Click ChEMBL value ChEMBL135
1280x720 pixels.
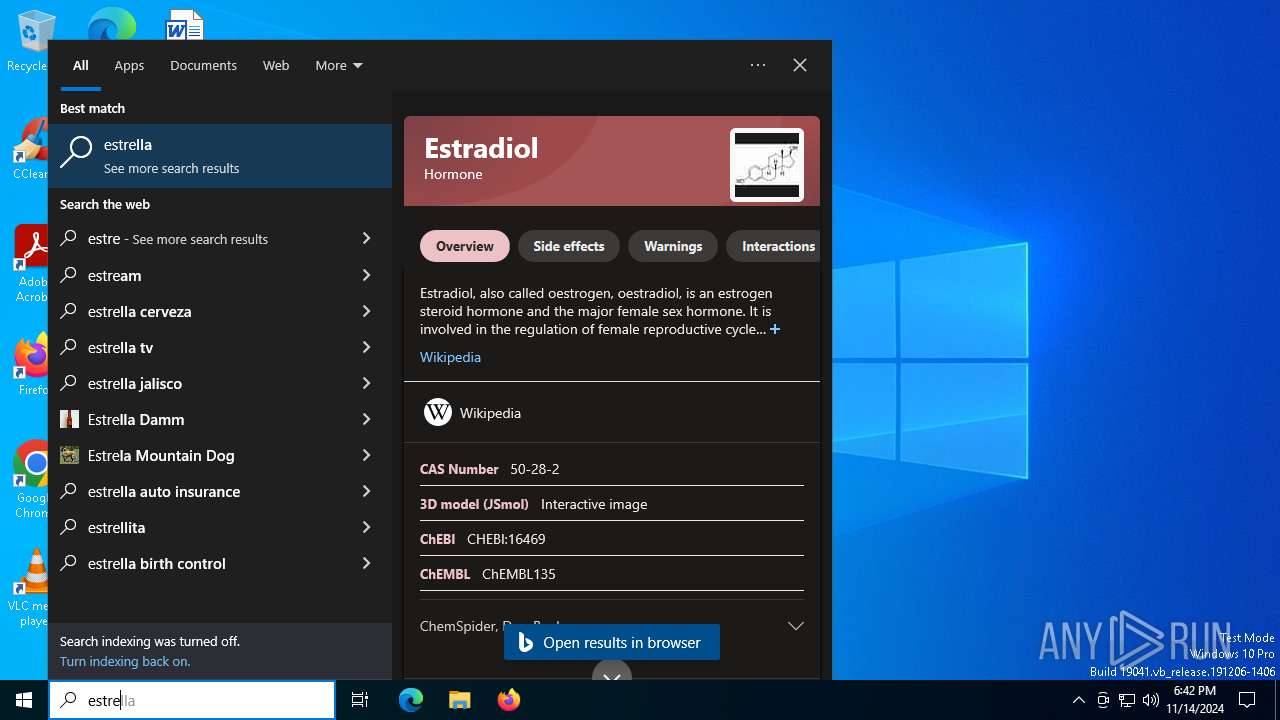[519, 574]
